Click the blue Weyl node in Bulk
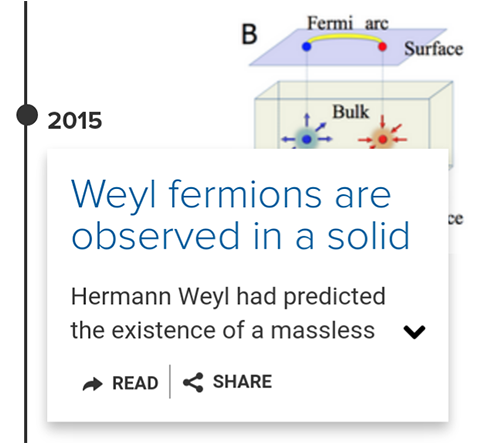 [307, 139]
